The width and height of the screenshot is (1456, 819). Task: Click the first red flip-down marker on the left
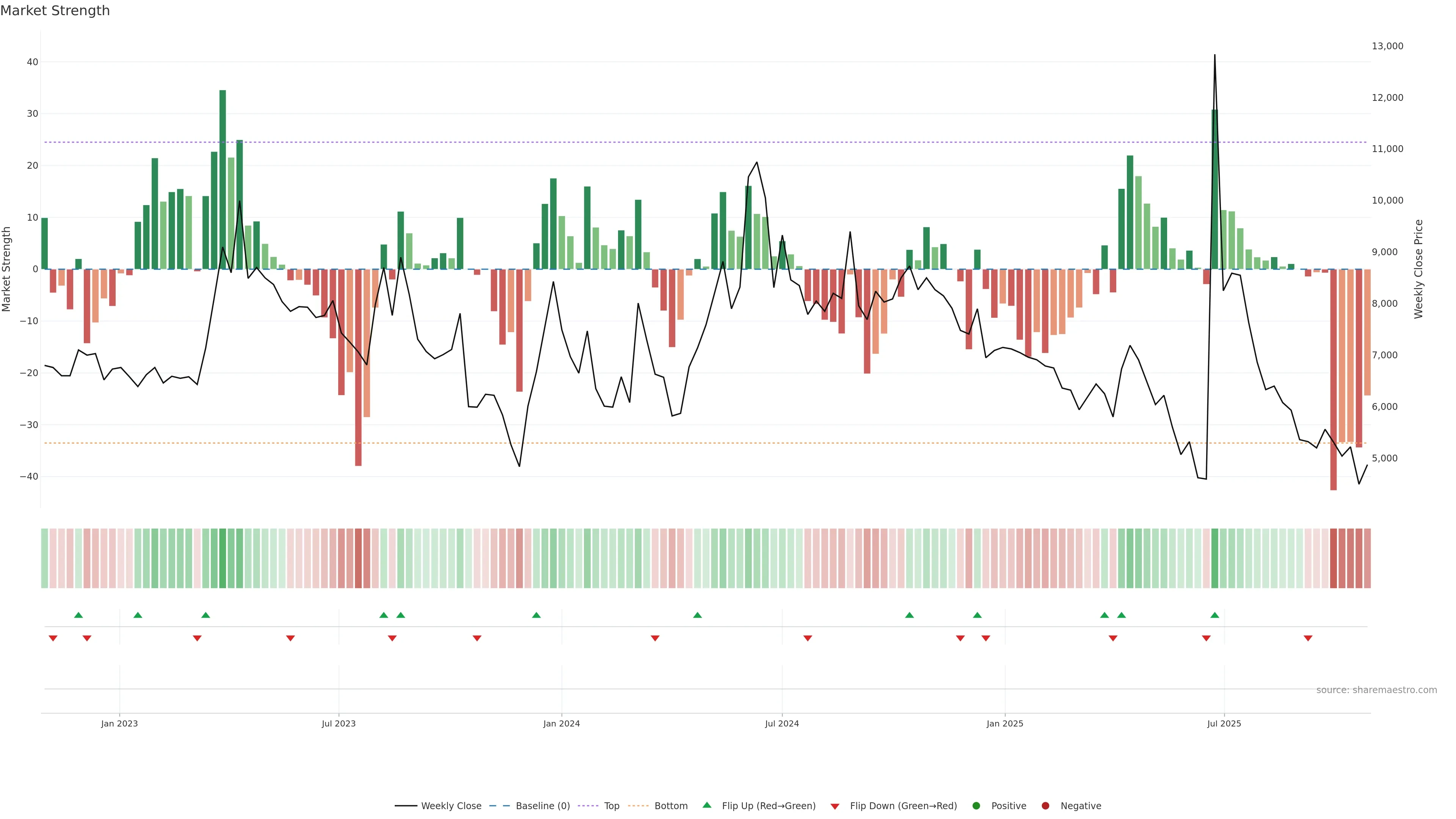pyautogui.click(x=53, y=638)
